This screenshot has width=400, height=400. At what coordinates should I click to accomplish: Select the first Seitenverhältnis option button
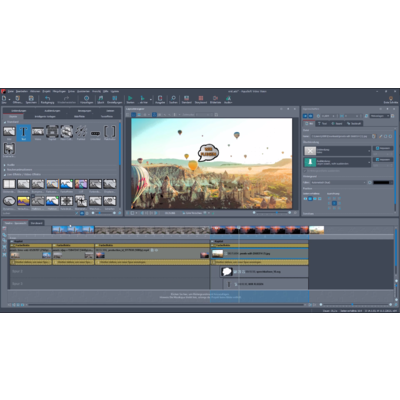(x=305, y=199)
